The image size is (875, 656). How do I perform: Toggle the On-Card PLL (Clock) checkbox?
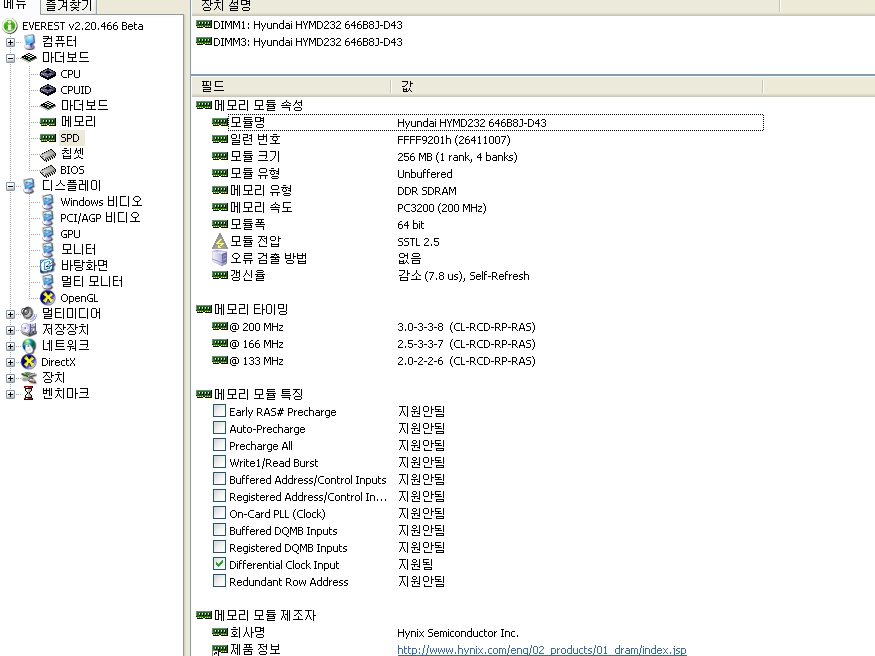(x=220, y=513)
